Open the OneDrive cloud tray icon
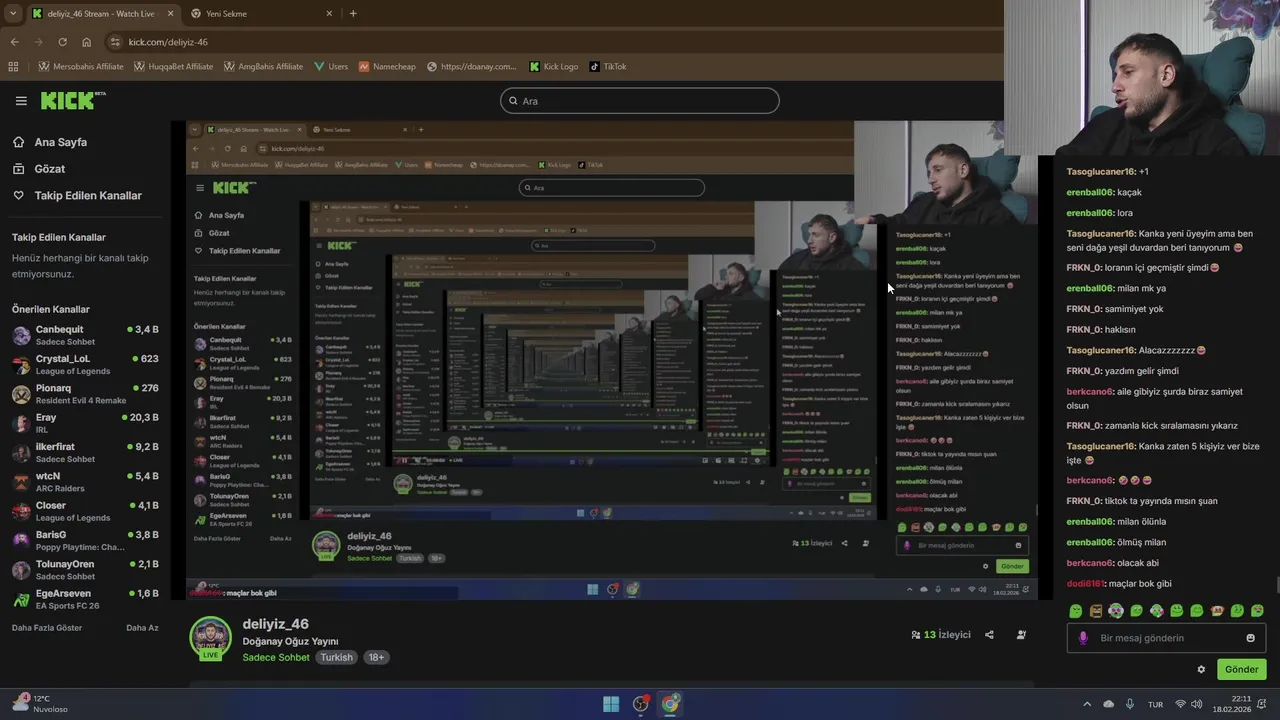 click(1108, 704)
